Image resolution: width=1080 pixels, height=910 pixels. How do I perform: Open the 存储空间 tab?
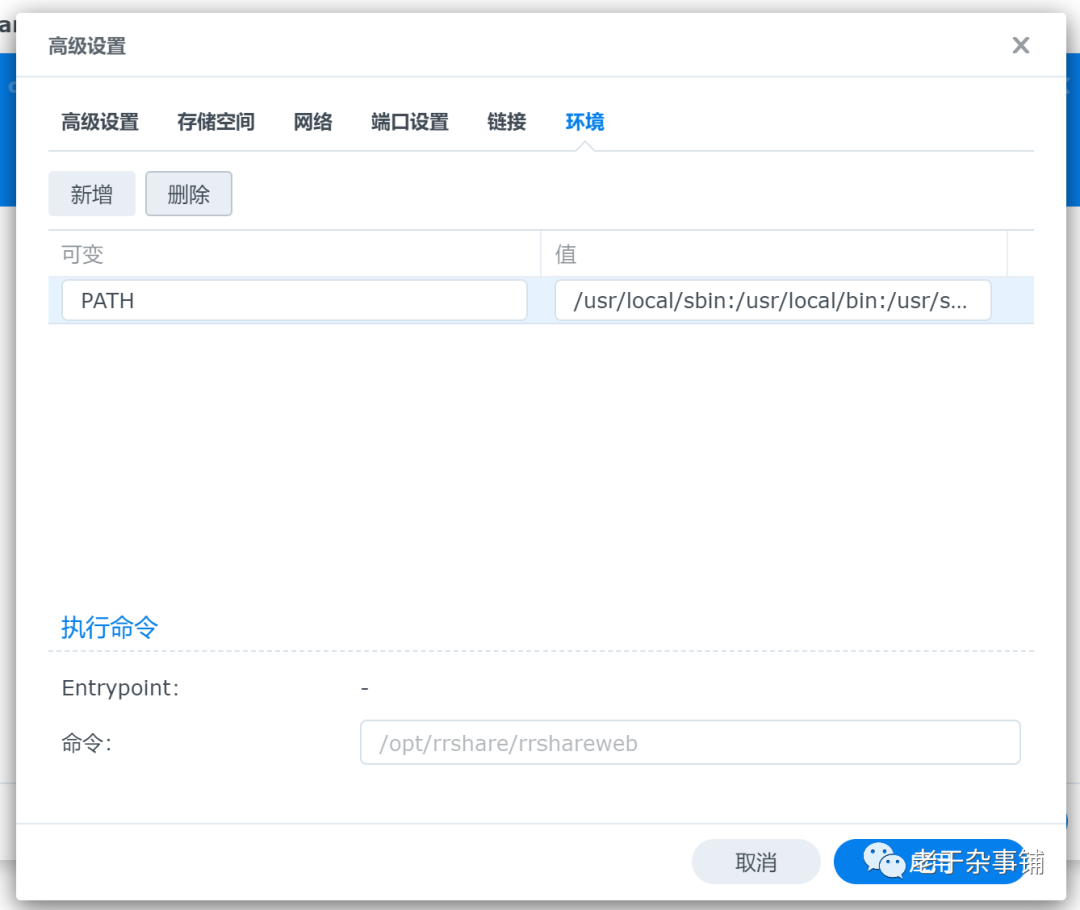click(x=216, y=122)
